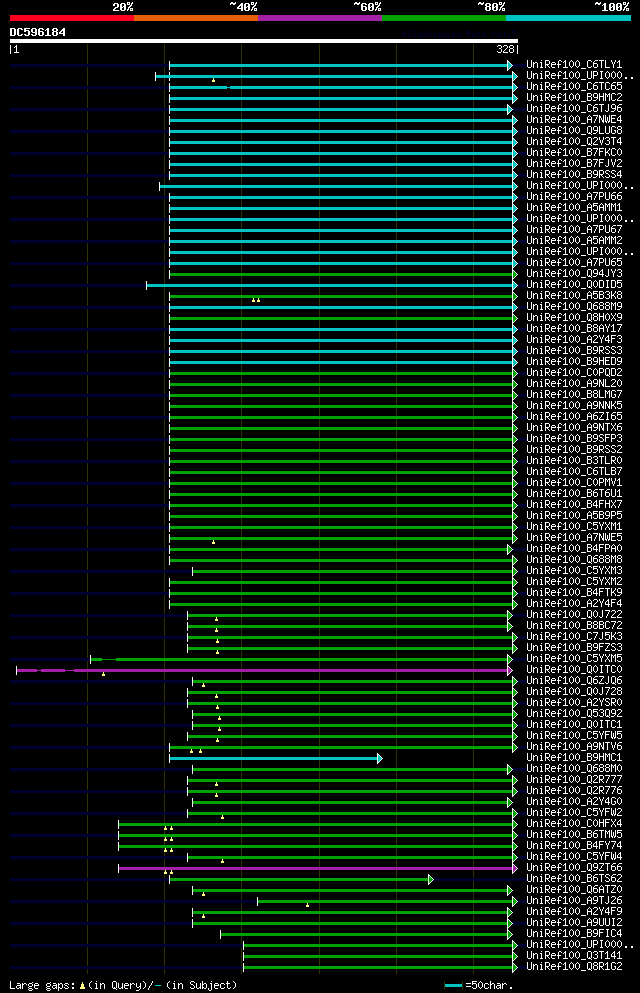
Task: Select label UniRef100_A7PU67
Action: pos(574,230)
